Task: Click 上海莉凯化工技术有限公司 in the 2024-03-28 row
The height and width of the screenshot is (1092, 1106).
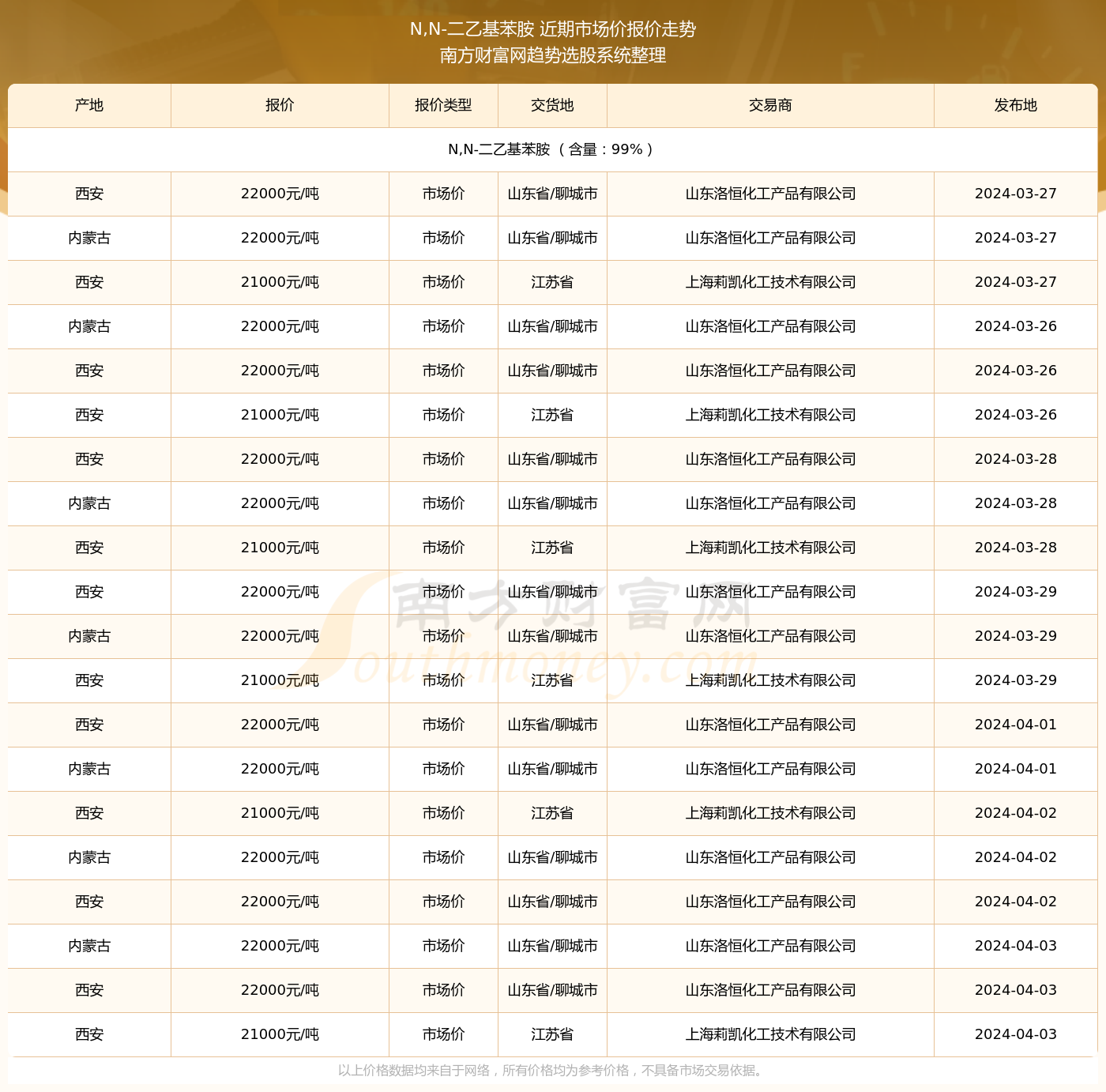Action: 770,548
